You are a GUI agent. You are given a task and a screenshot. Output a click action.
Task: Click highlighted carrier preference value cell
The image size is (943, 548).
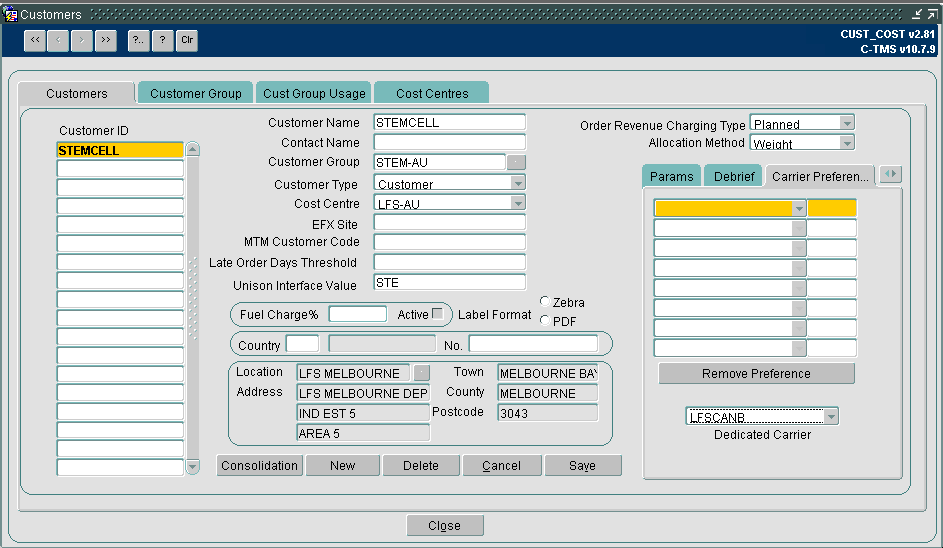832,209
